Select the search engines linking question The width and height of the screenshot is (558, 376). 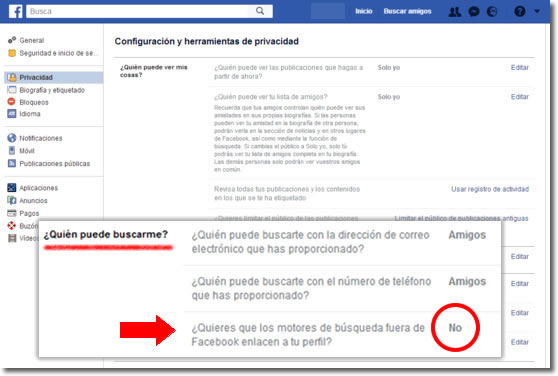(308, 335)
